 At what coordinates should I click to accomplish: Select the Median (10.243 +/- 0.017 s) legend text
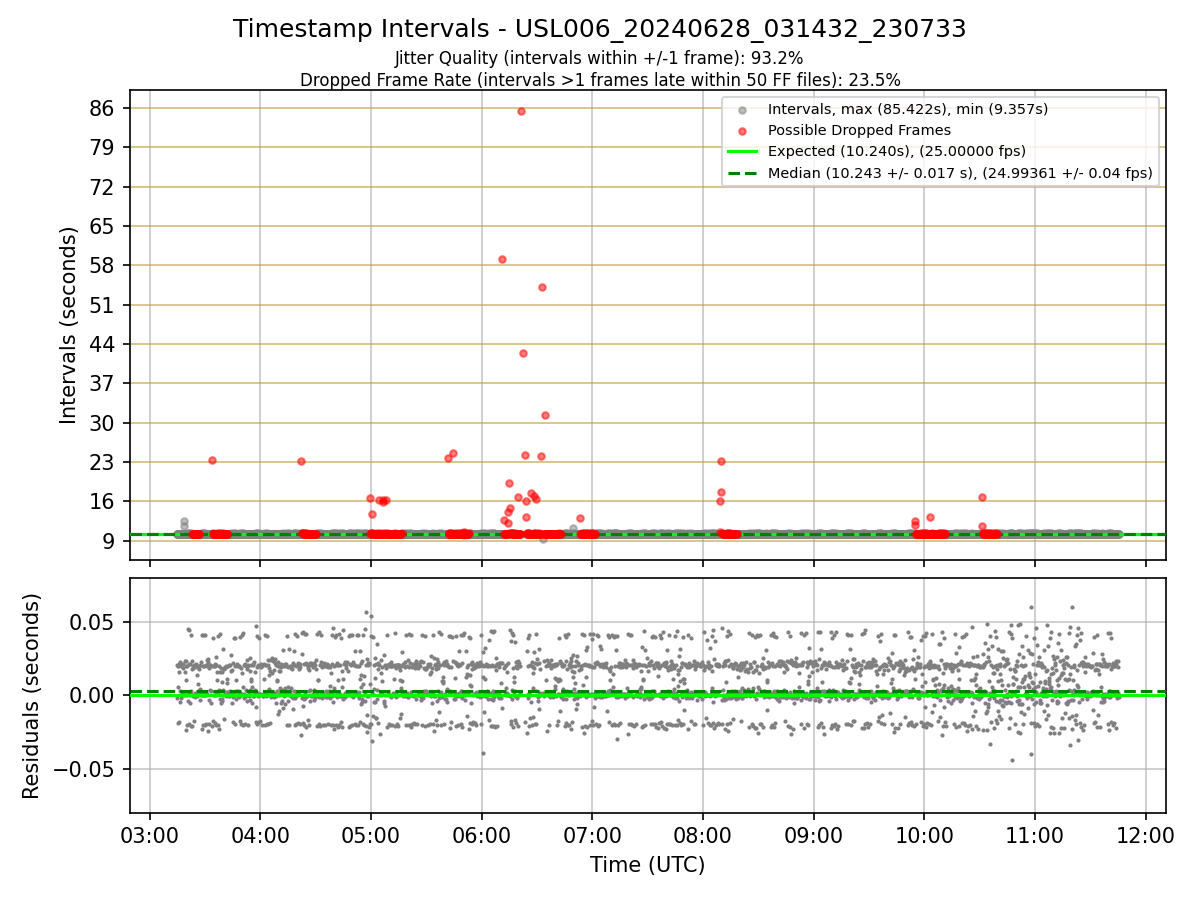click(960, 173)
